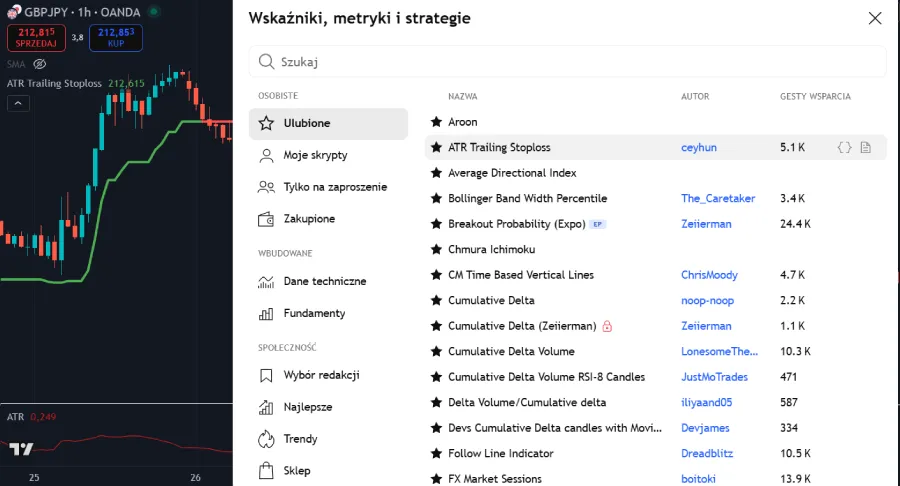Click the red SPRZEDAJ sell button
This screenshot has width=900, height=486.
tap(36, 38)
